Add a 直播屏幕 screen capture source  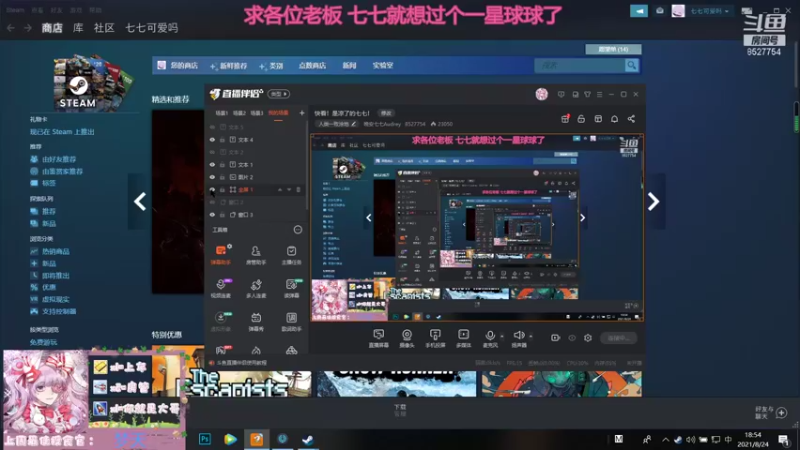[379, 338]
